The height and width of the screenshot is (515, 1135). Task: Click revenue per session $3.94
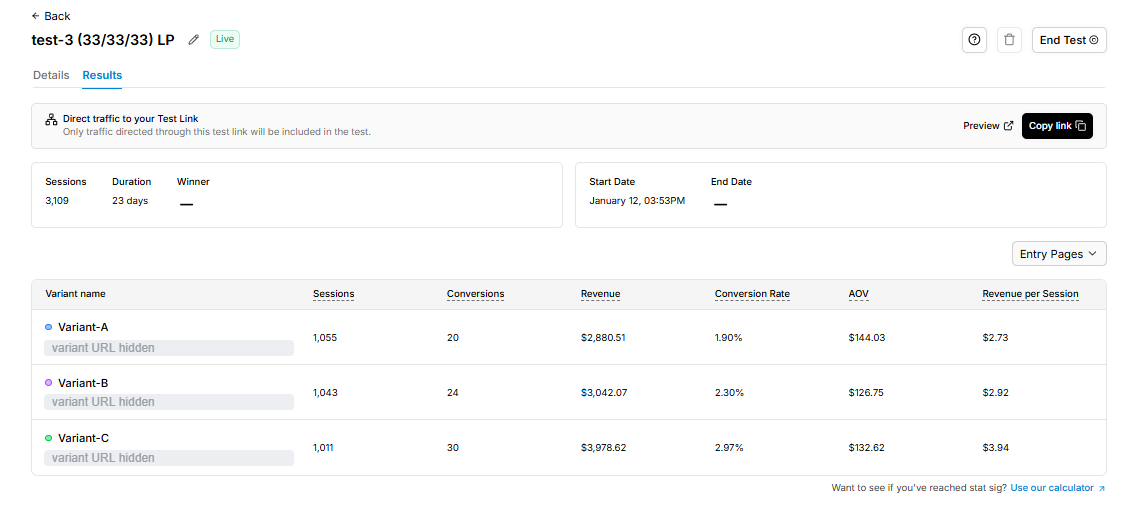pos(995,448)
